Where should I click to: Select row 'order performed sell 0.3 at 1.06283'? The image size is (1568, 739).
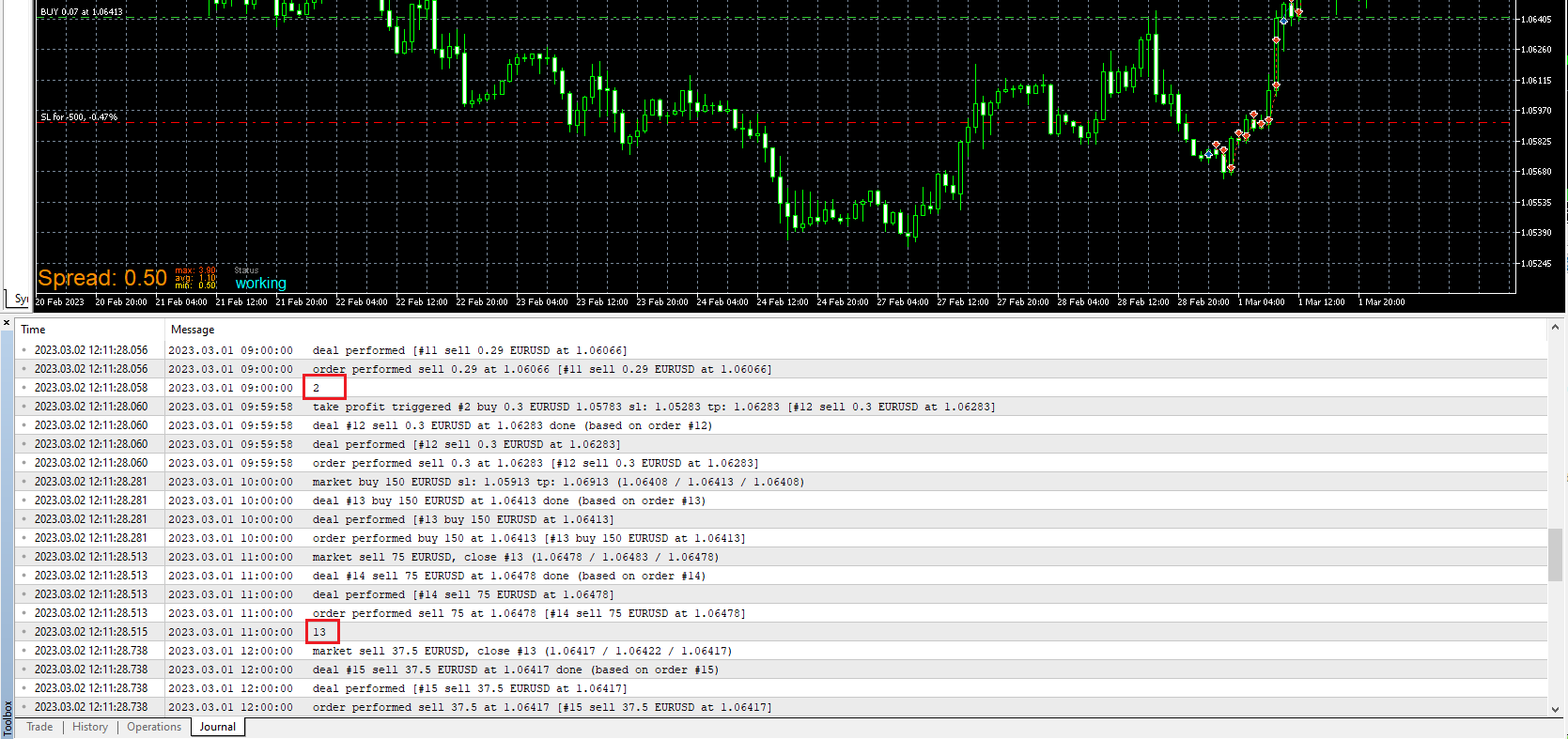pyautogui.click(x=782, y=463)
